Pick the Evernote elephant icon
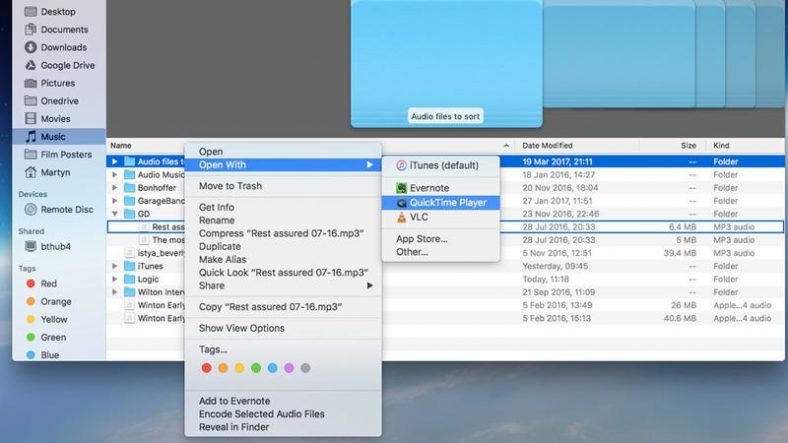 pos(401,188)
